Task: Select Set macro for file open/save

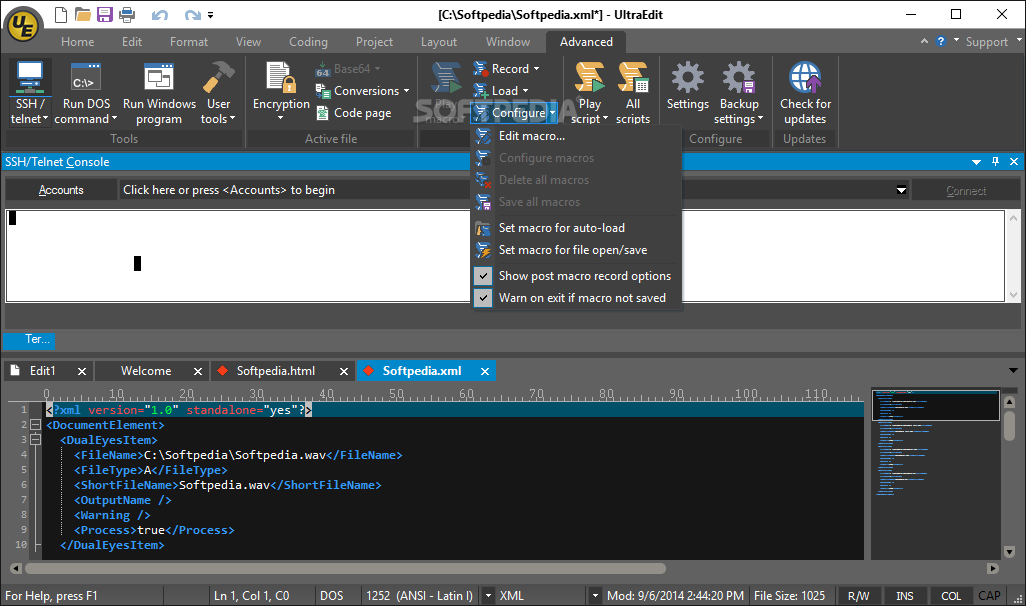Action: tap(576, 250)
